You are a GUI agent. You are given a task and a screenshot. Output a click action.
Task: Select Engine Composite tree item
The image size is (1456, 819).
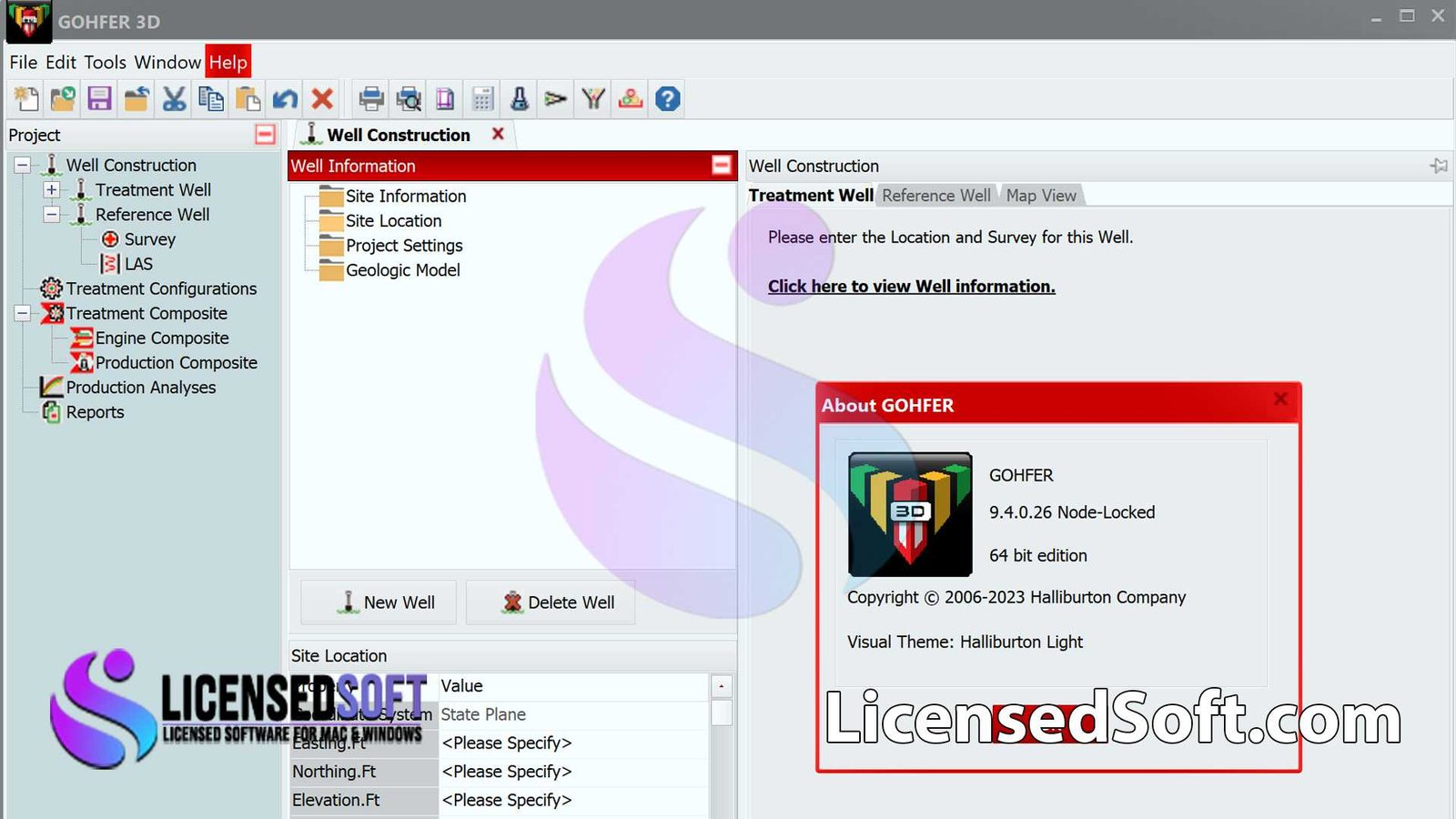162,338
